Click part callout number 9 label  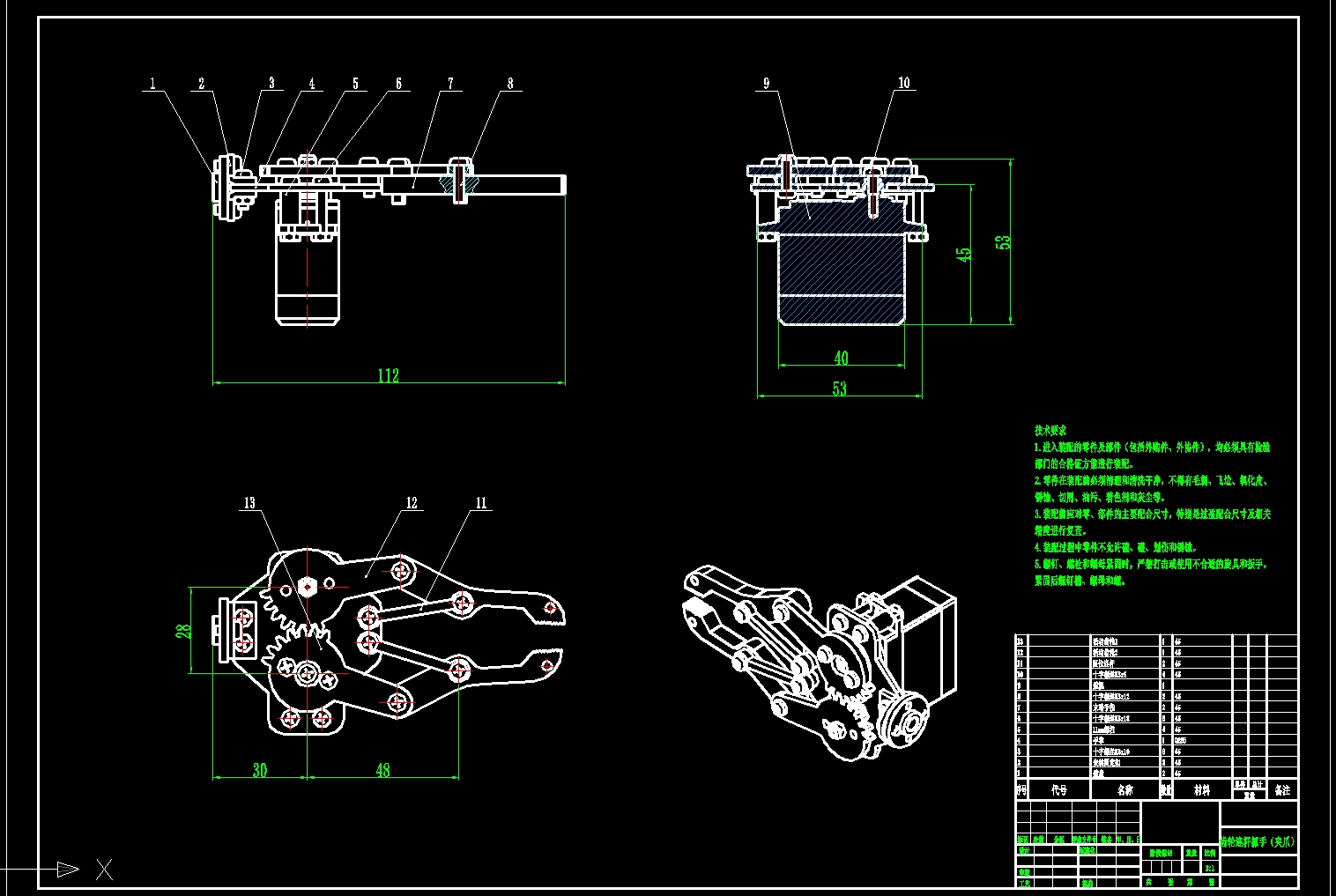[x=766, y=83]
